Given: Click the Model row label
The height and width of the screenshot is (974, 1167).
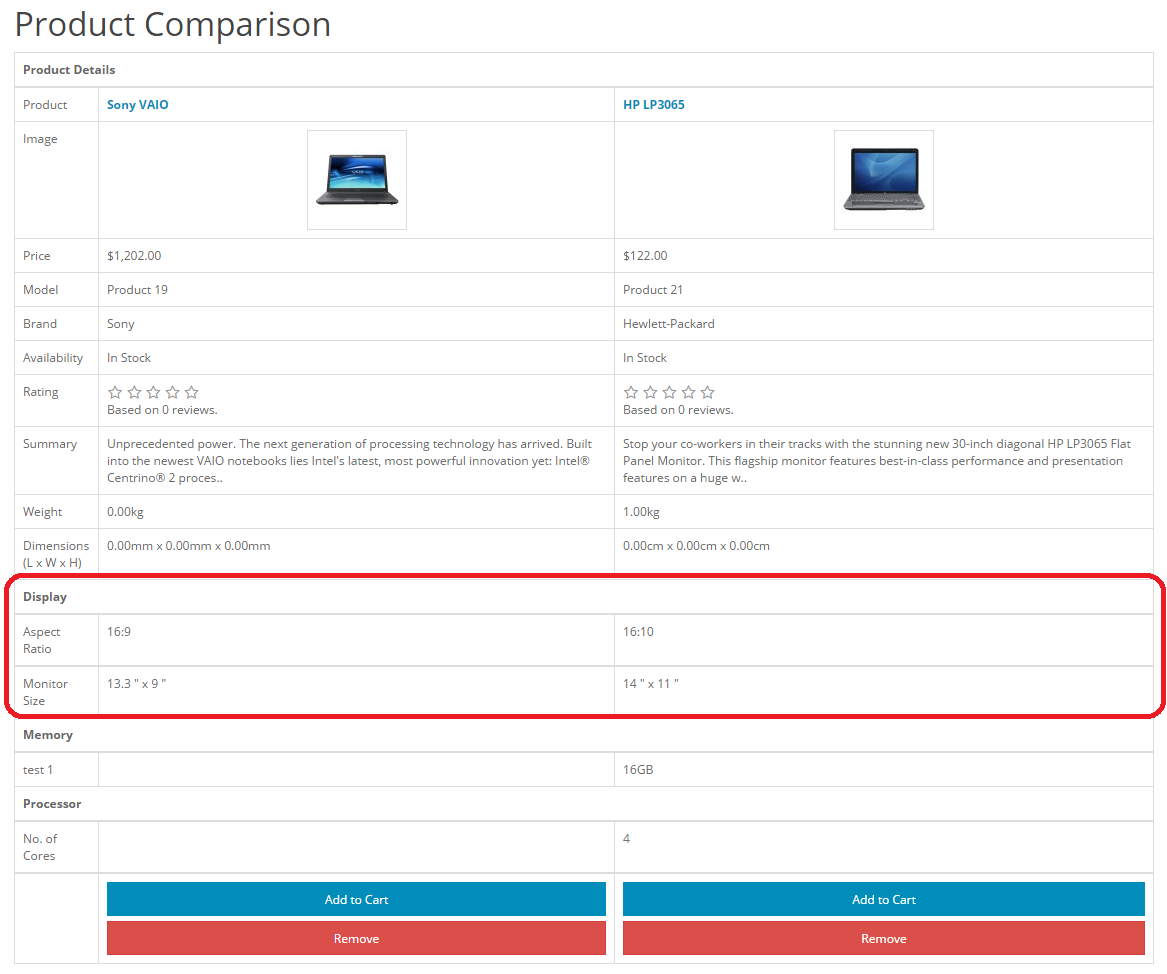Looking at the screenshot, I should click(x=40, y=290).
